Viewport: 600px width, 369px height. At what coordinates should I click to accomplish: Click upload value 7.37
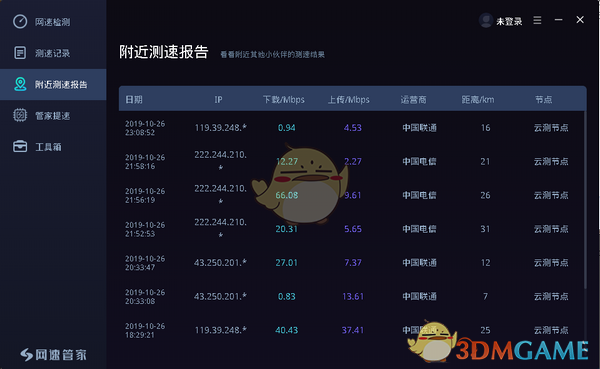(353, 263)
